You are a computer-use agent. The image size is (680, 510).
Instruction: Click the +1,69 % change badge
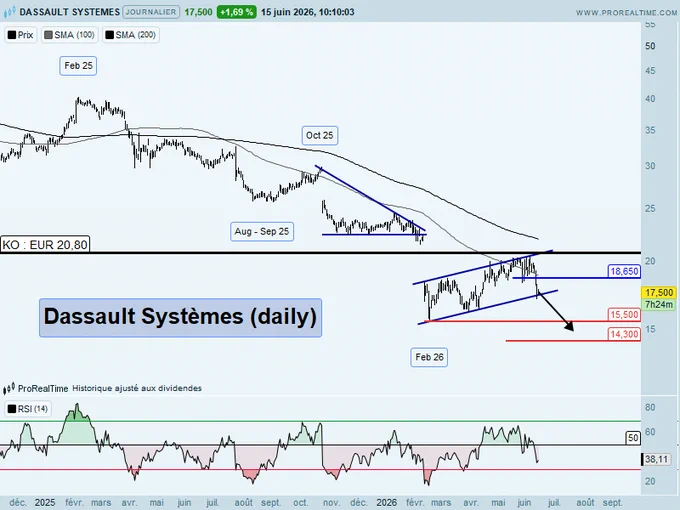click(236, 12)
